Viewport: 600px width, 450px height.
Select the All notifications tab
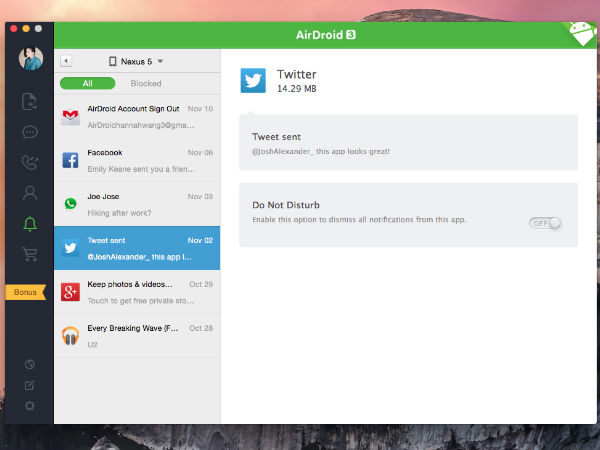pyautogui.click(x=88, y=83)
